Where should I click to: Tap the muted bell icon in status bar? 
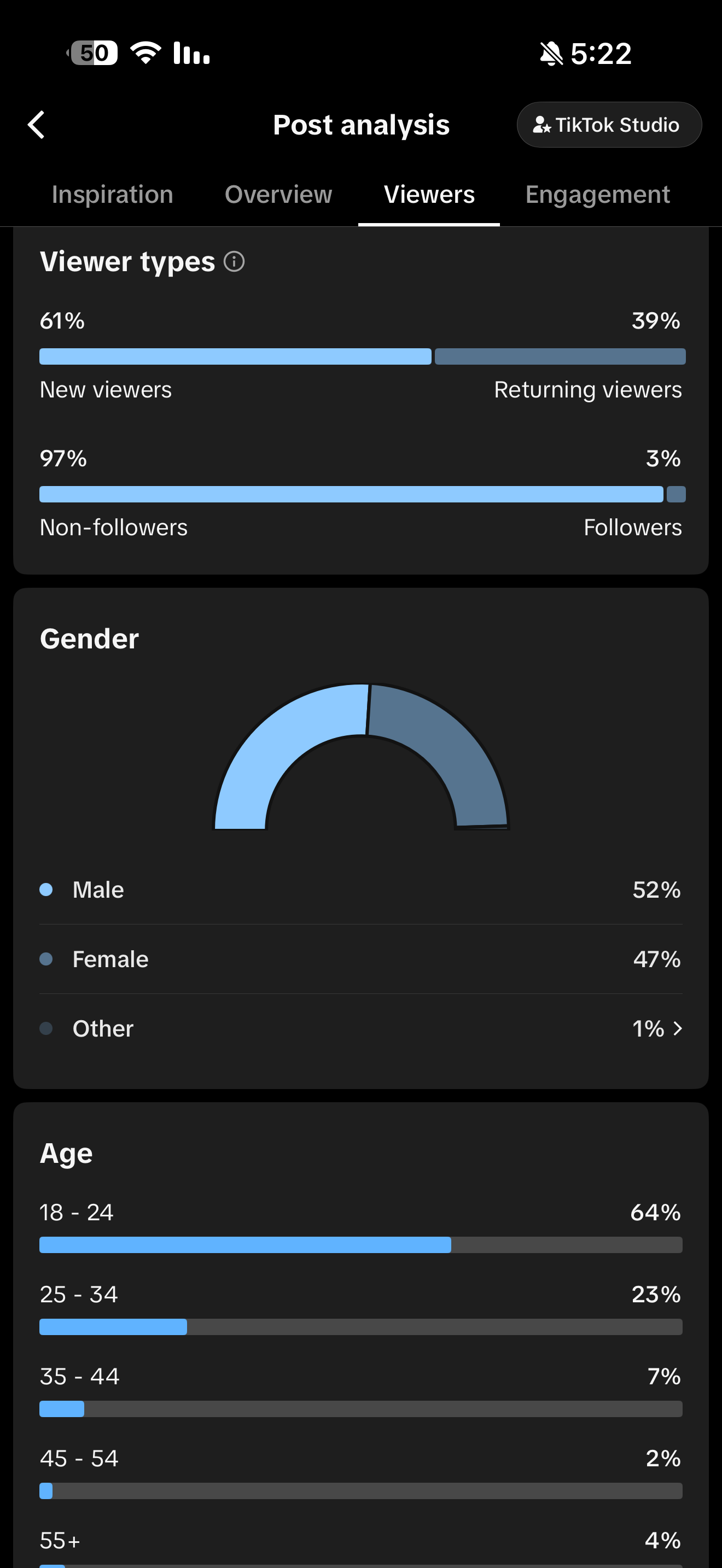coord(551,54)
